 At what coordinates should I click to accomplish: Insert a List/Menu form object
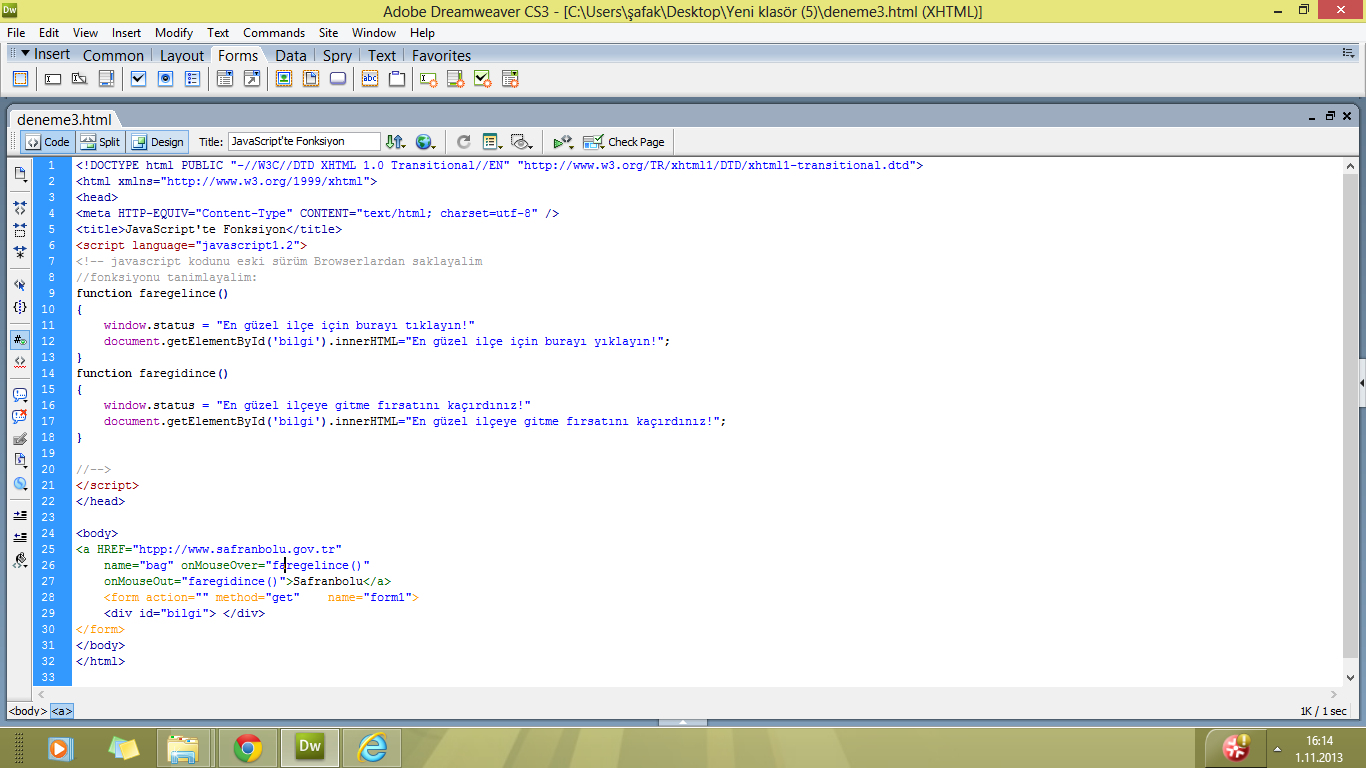click(x=225, y=78)
